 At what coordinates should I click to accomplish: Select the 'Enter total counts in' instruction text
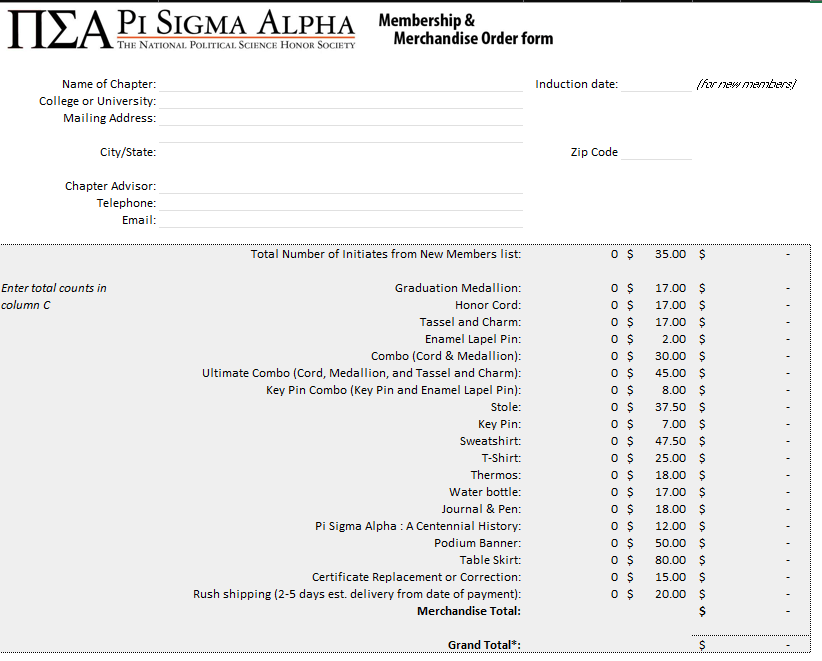[x=53, y=288]
